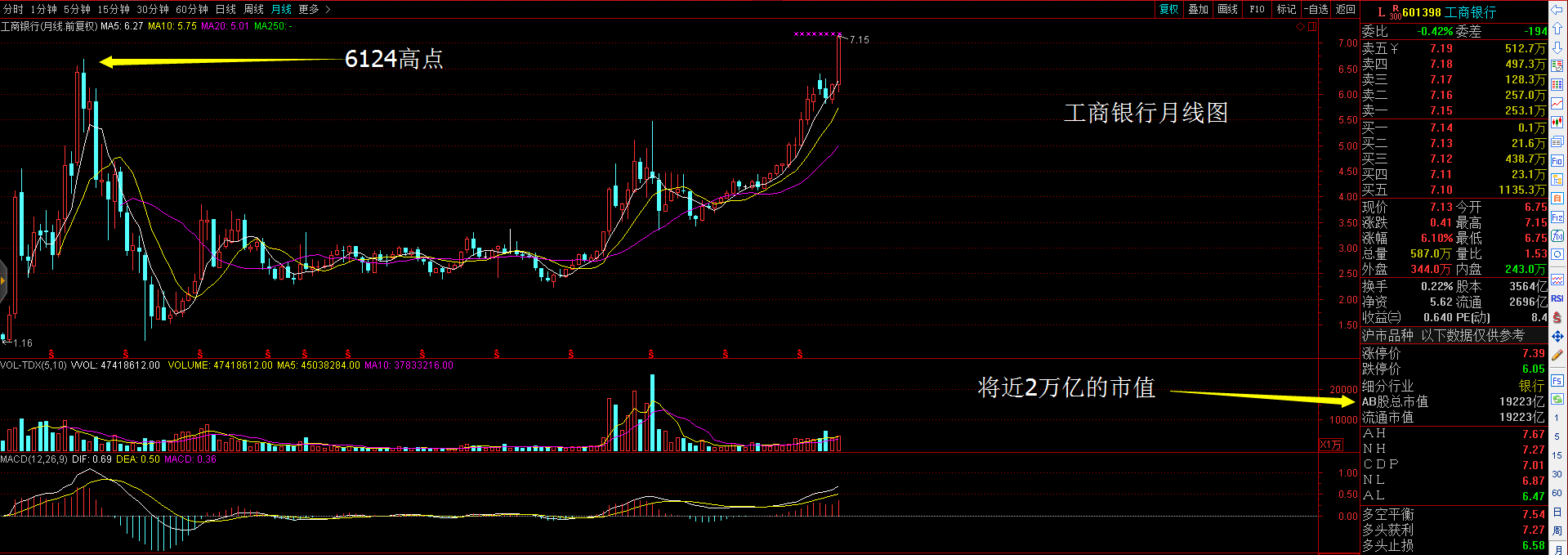Click the 返回 return button
Image resolution: width=1568 pixels, height=555 pixels.
[1346, 9]
